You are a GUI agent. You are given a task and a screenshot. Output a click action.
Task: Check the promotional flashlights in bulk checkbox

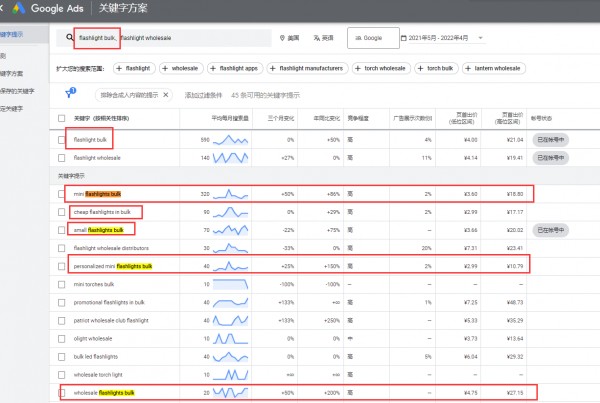pyautogui.click(x=61, y=302)
